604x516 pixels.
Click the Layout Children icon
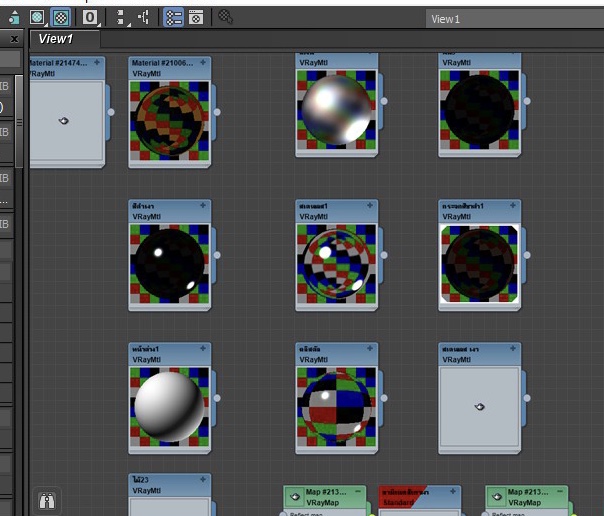point(143,17)
